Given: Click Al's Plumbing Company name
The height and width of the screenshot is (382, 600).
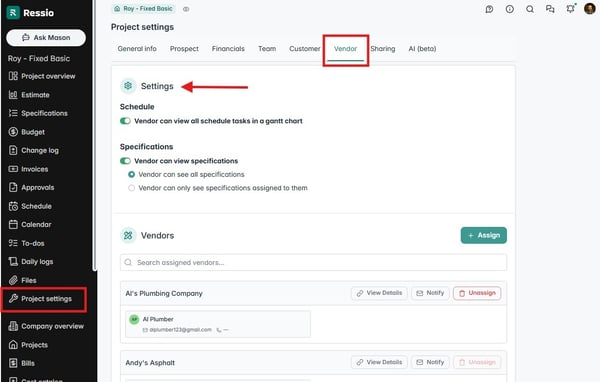Looking at the screenshot, I should (164, 294).
